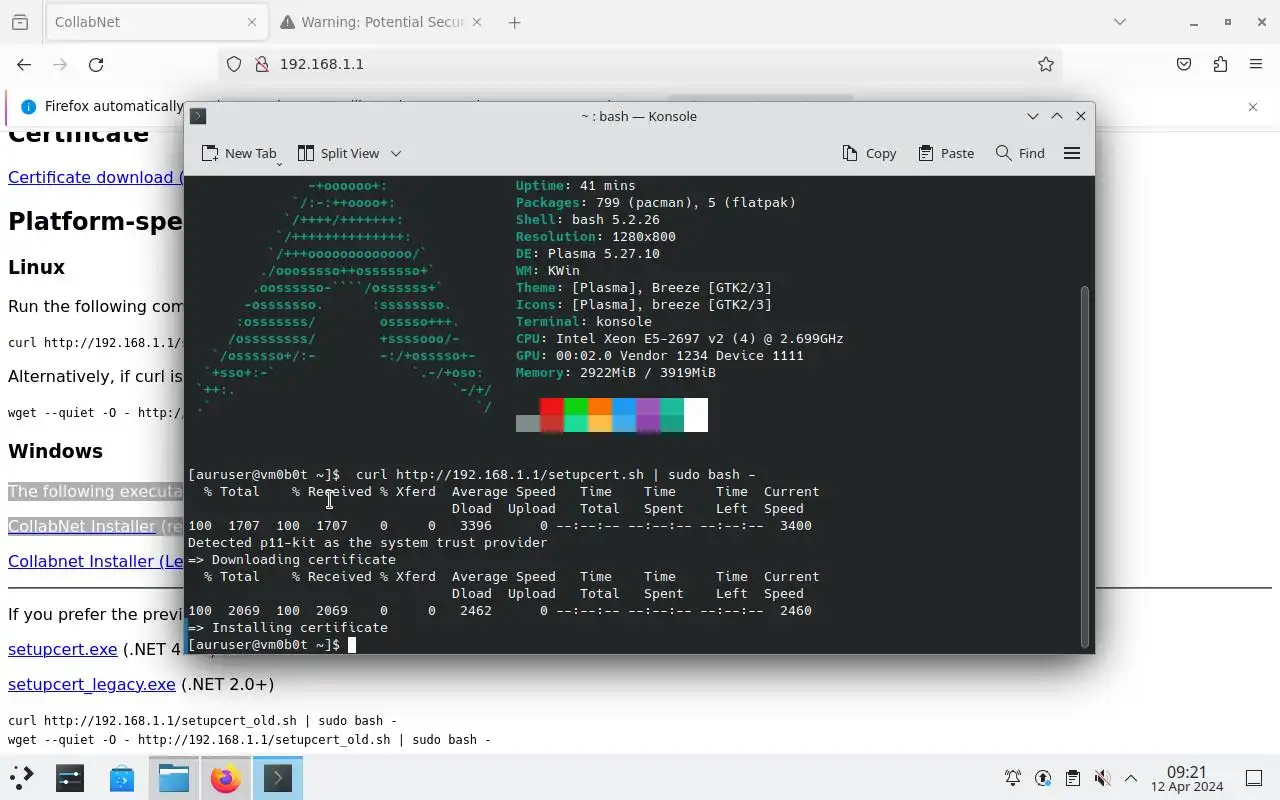Image resolution: width=1280 pixels, height=800 pixels.
Task: Dismiss the Firefox notification bar
Action: tap(1253, 106)
